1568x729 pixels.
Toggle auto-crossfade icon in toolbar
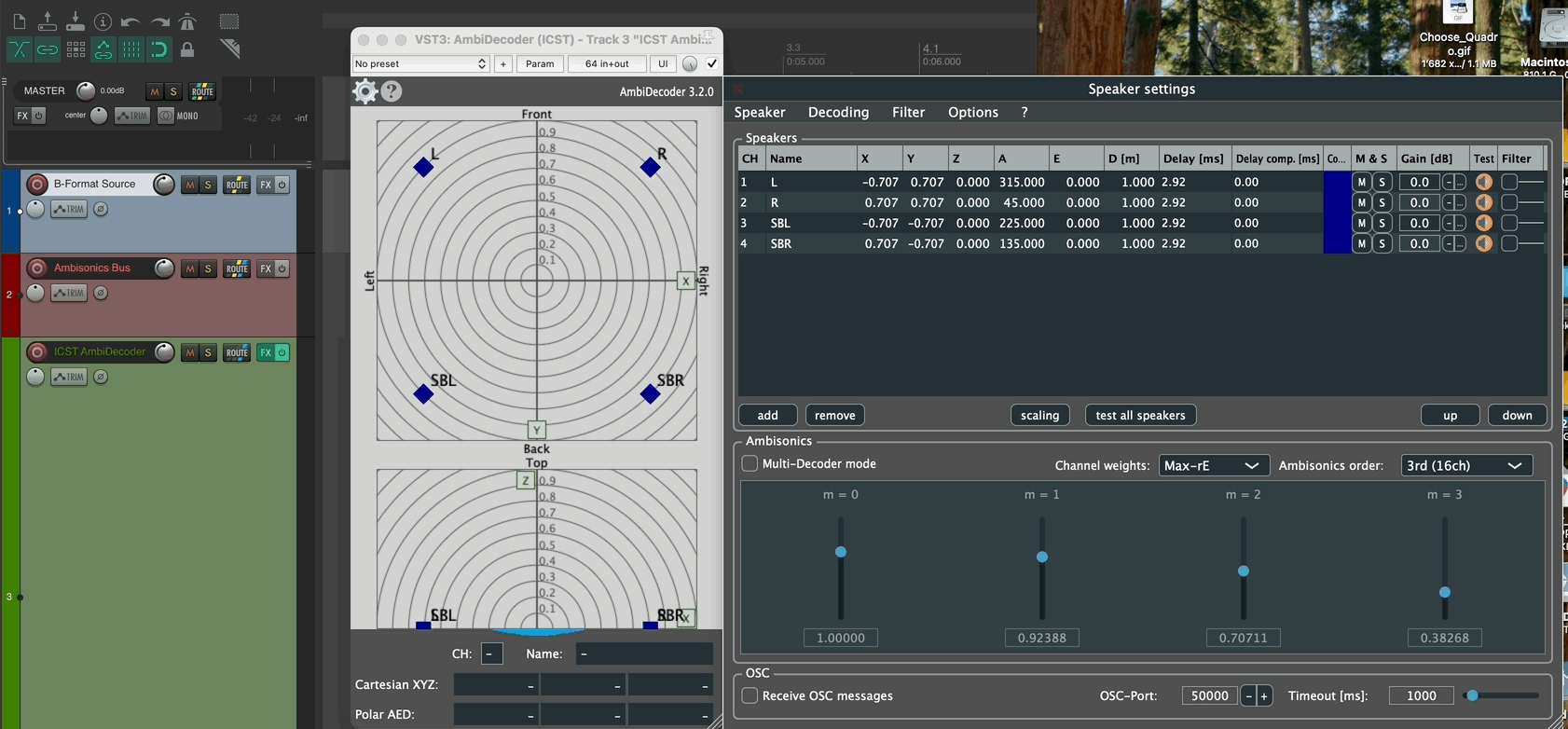click(20, 49)
